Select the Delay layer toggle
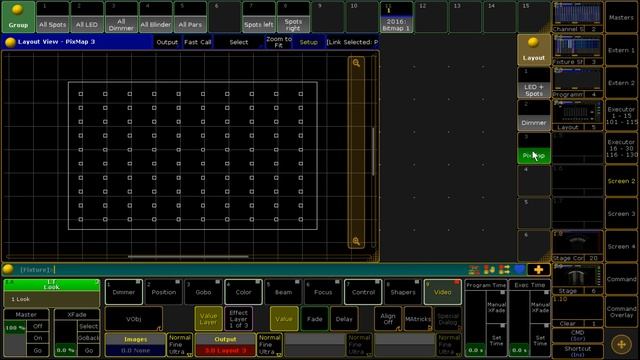The width and height of the screenshot is (640, 360). pyautogui.click(x=344, y=319)
